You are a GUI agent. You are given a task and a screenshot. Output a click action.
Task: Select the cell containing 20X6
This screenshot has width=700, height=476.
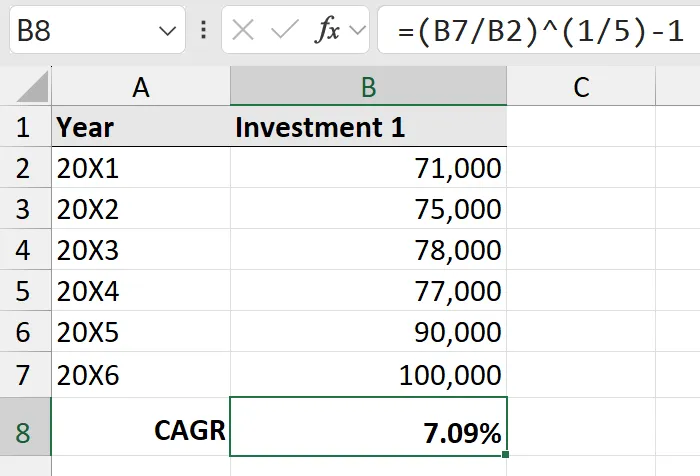click(141, 375)
